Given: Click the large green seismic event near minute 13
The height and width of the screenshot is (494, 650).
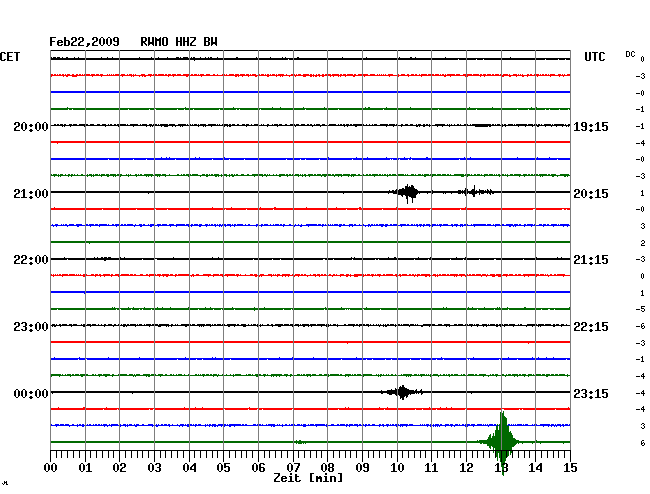Looking at the screenshot, I should point(502,442).
